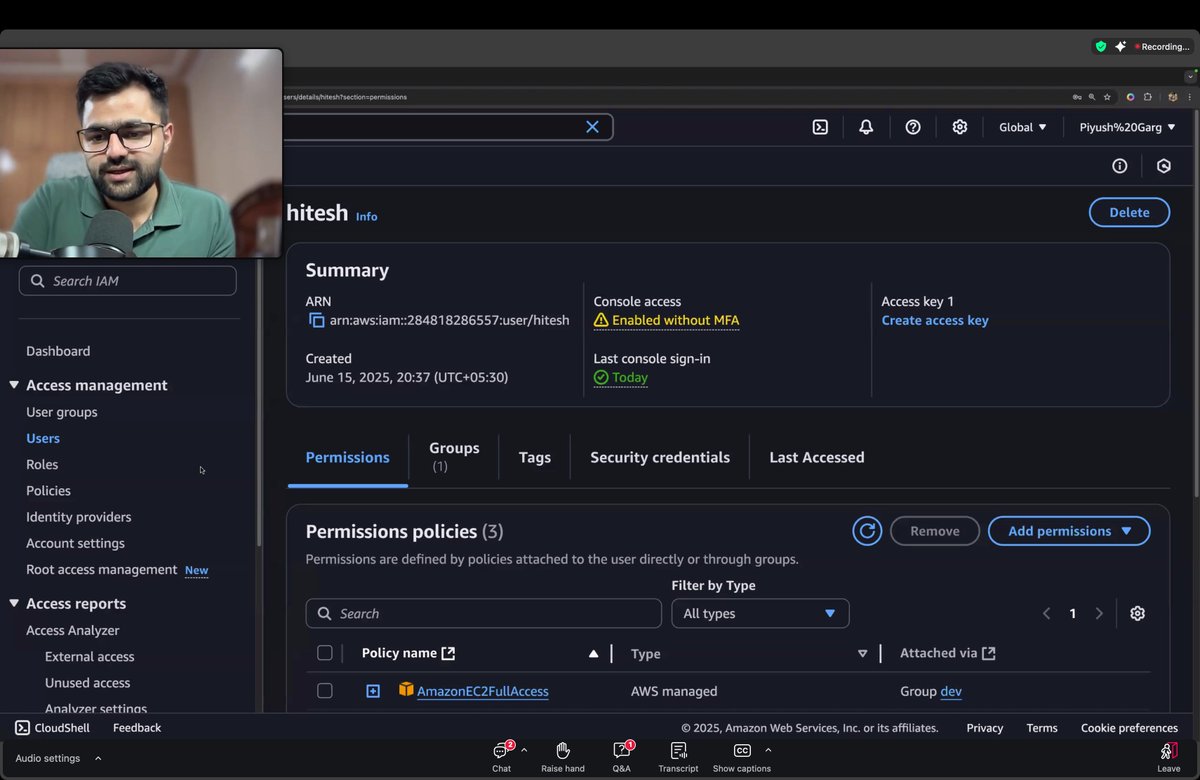
Task: Open Audio settings in meeting bar
Action: point(47,758)
